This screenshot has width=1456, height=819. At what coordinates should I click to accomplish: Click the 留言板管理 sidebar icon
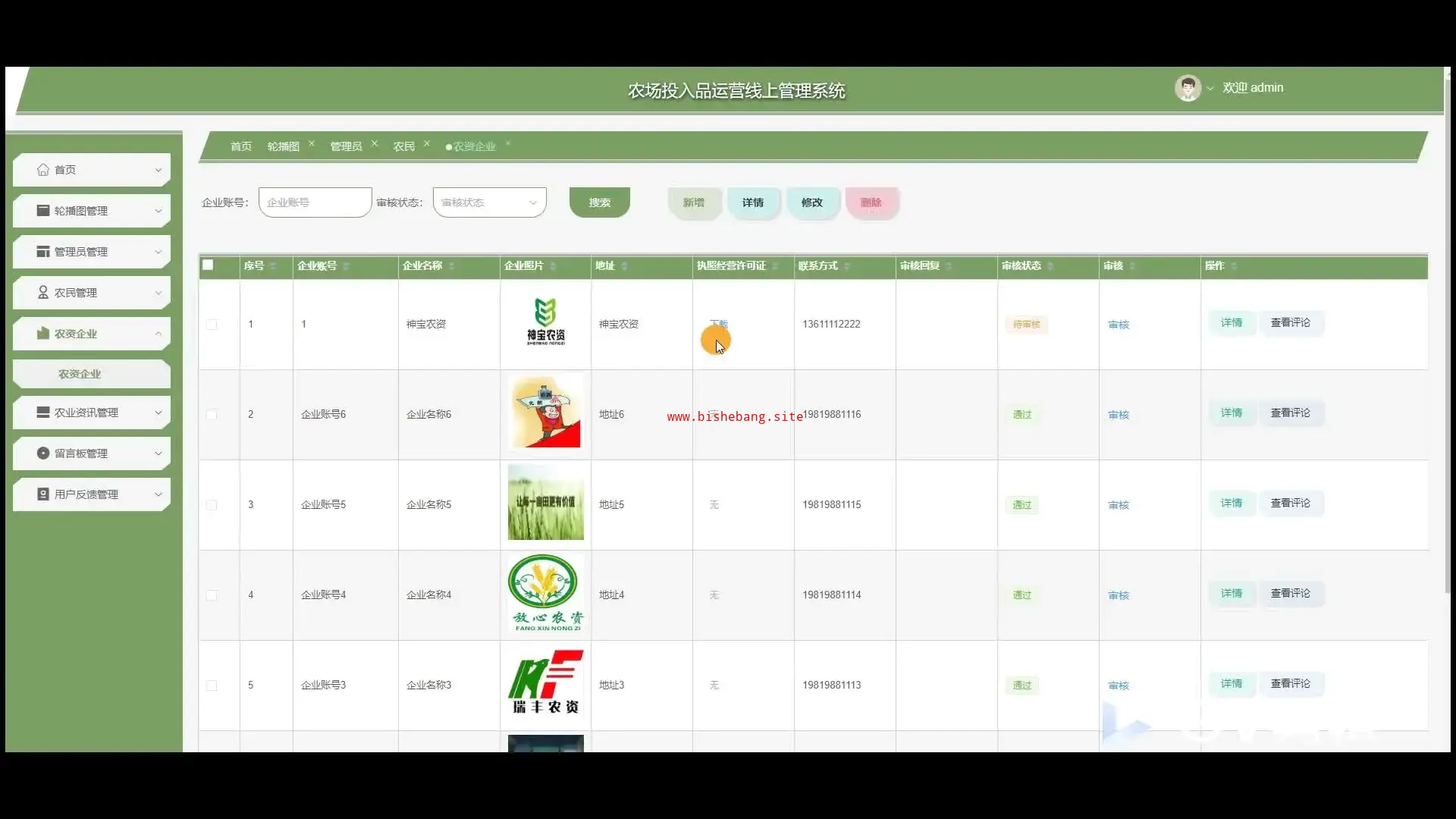pyautogui.click(x=43, y=453)
